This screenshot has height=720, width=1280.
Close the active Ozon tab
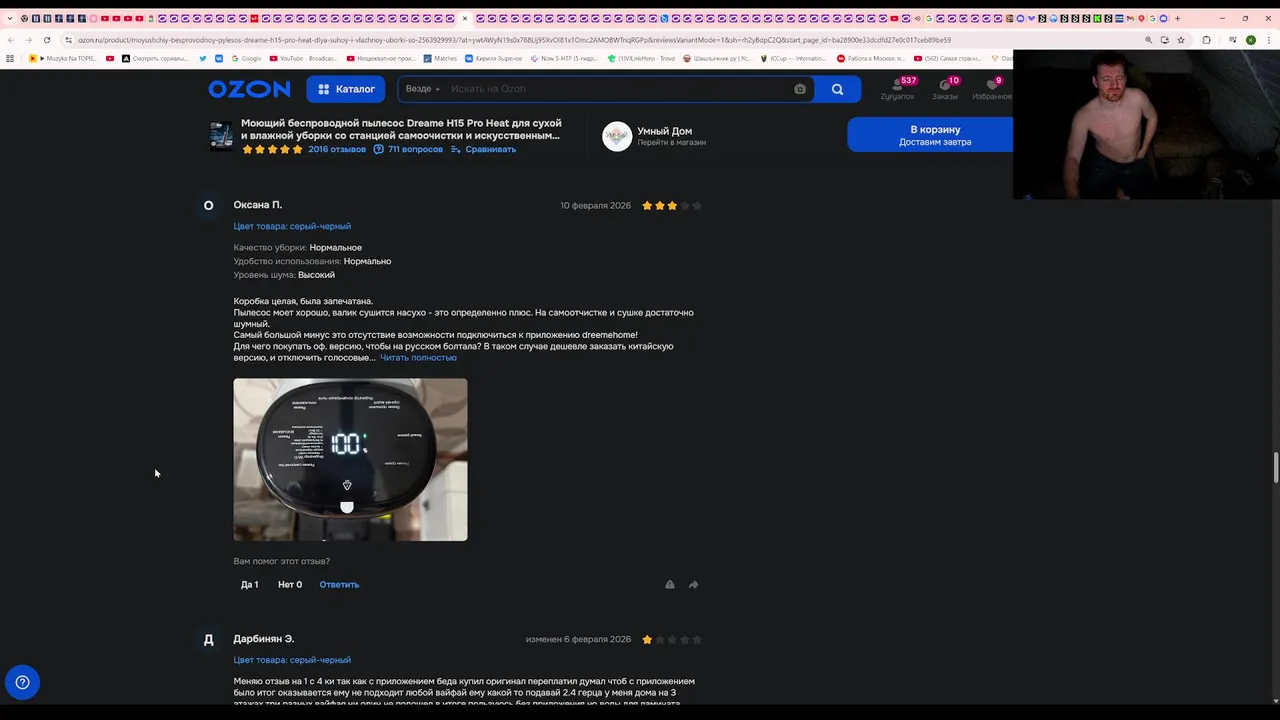465,18
